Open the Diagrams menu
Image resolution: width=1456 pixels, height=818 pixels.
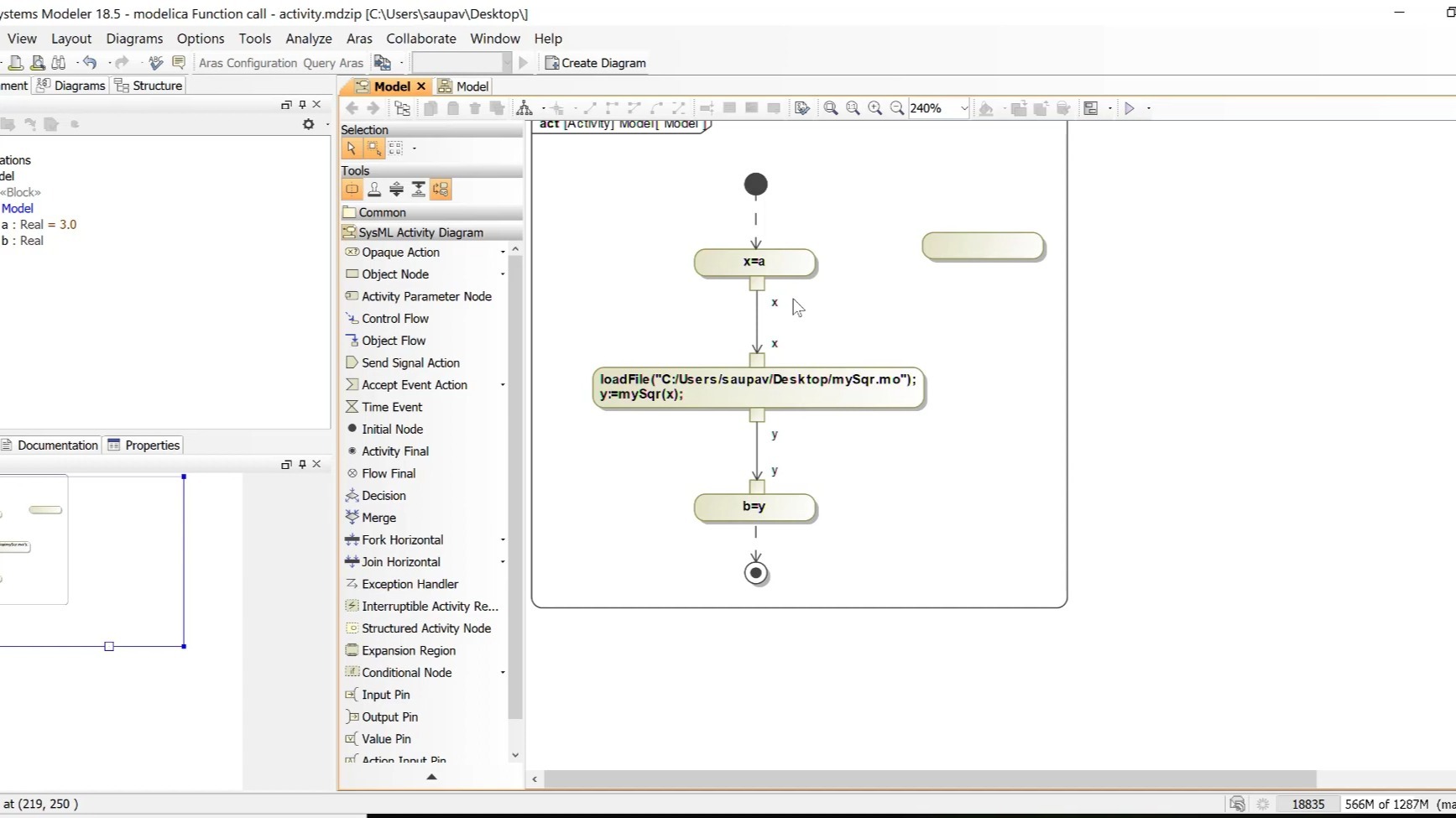[x=134, y=39]
